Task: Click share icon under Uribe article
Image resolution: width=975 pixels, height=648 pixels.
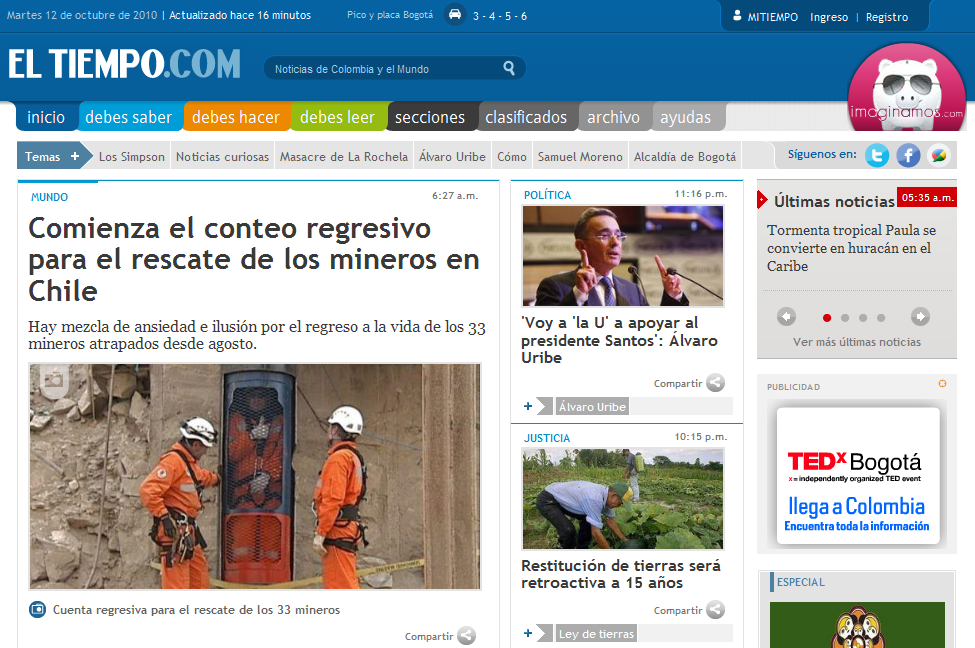Action: point(716,383)
